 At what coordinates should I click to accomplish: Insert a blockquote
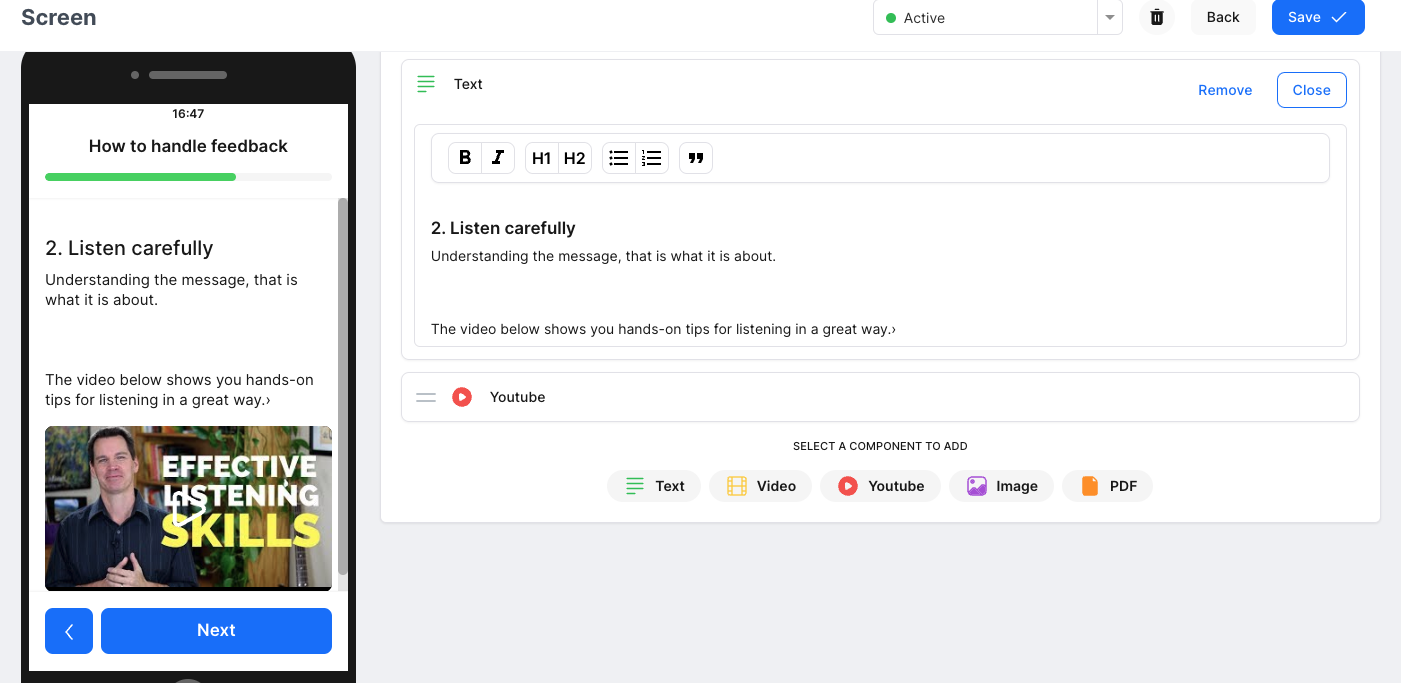point(696,157)
